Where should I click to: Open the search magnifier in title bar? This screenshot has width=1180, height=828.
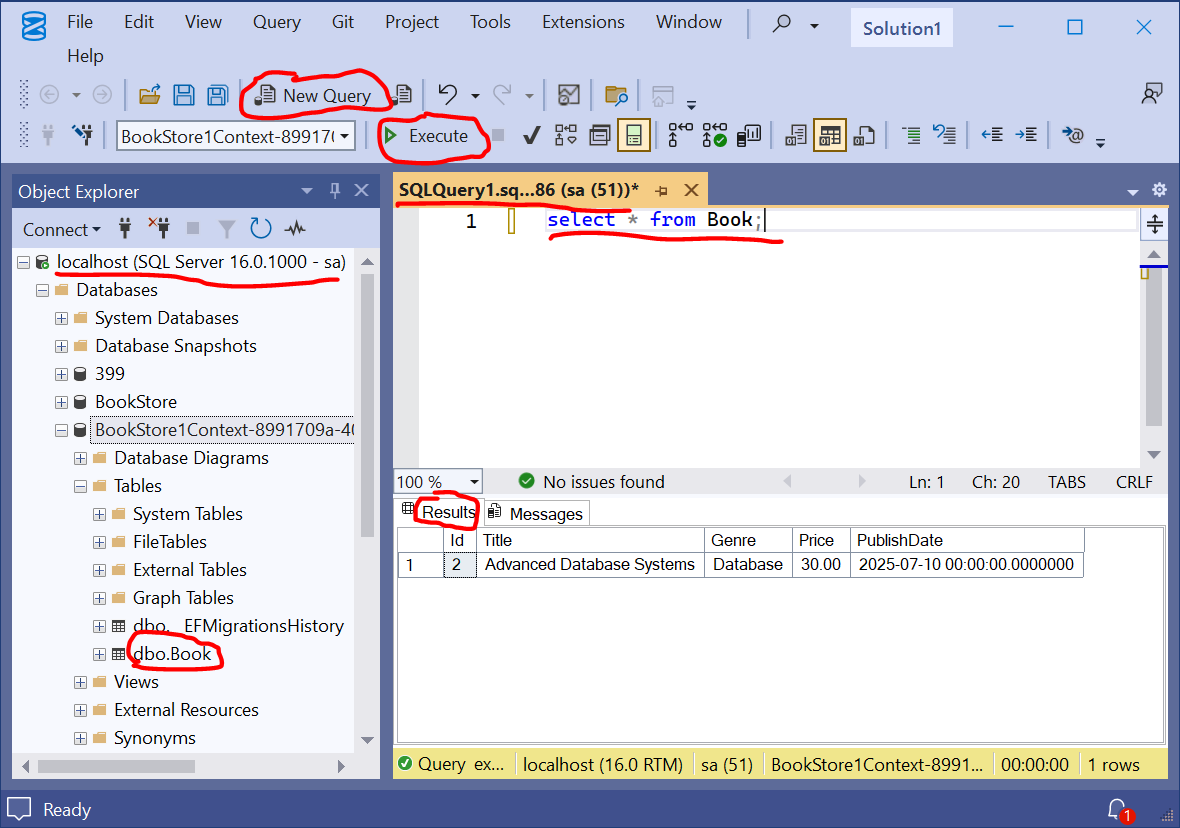pos(782,23)
